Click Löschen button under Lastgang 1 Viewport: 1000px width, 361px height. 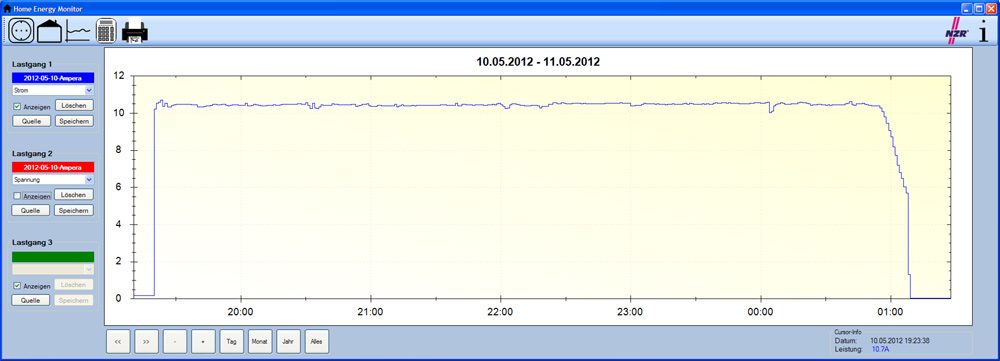tap(74, 105)
